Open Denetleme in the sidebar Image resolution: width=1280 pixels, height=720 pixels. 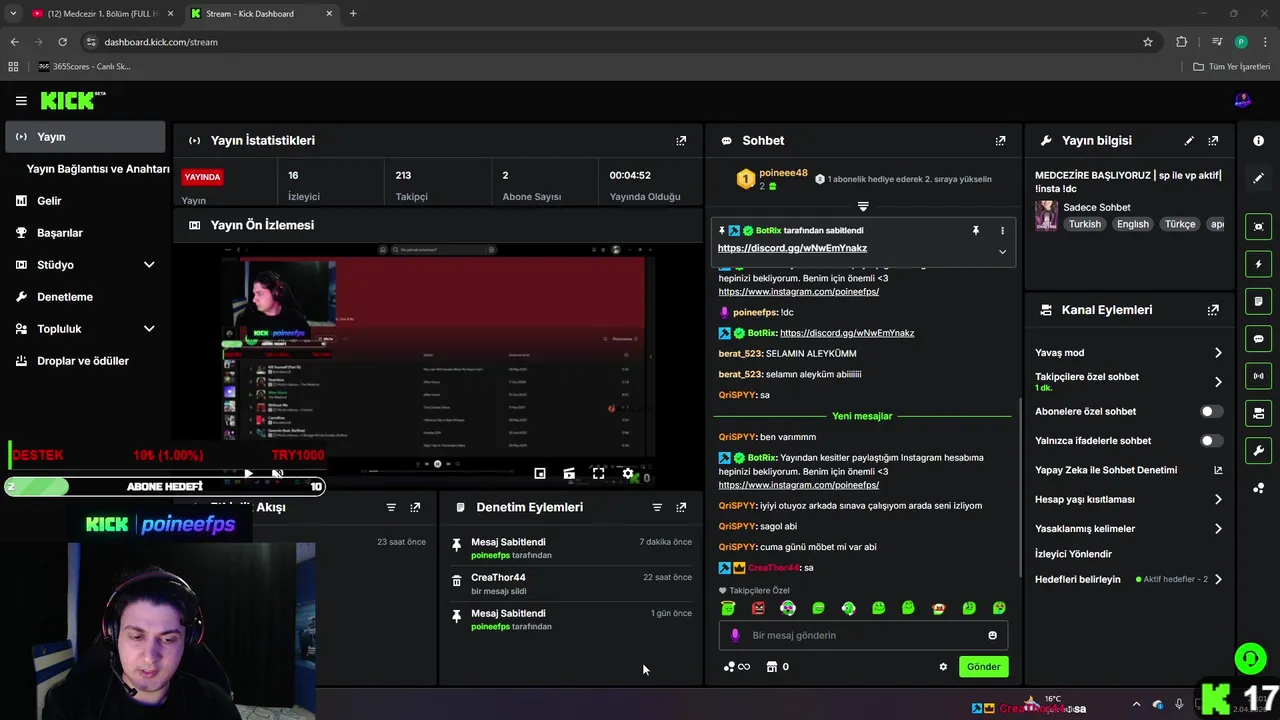64,297
